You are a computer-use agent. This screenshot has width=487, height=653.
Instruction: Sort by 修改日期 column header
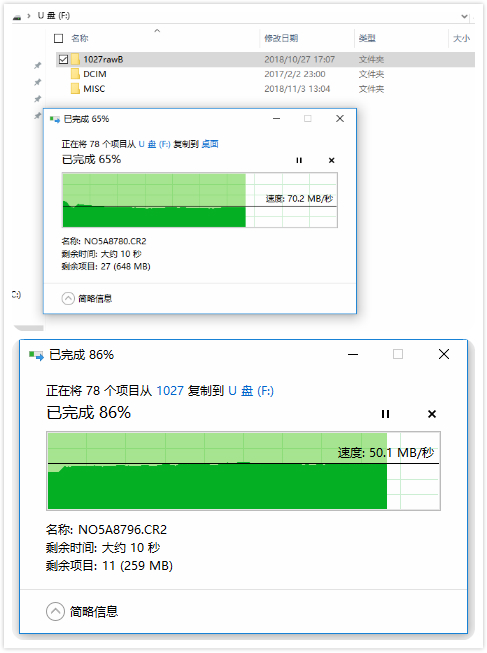click(x=281, y=38)
